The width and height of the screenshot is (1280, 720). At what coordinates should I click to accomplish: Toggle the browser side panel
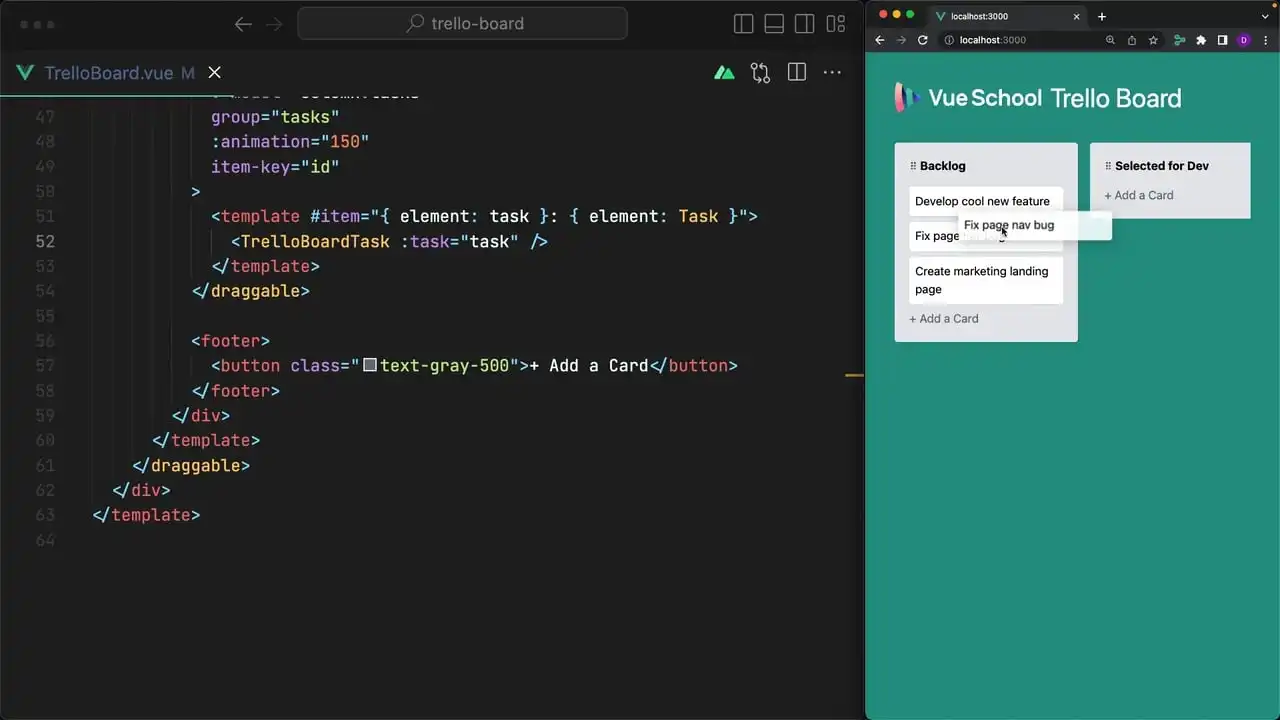(1222, 40)
